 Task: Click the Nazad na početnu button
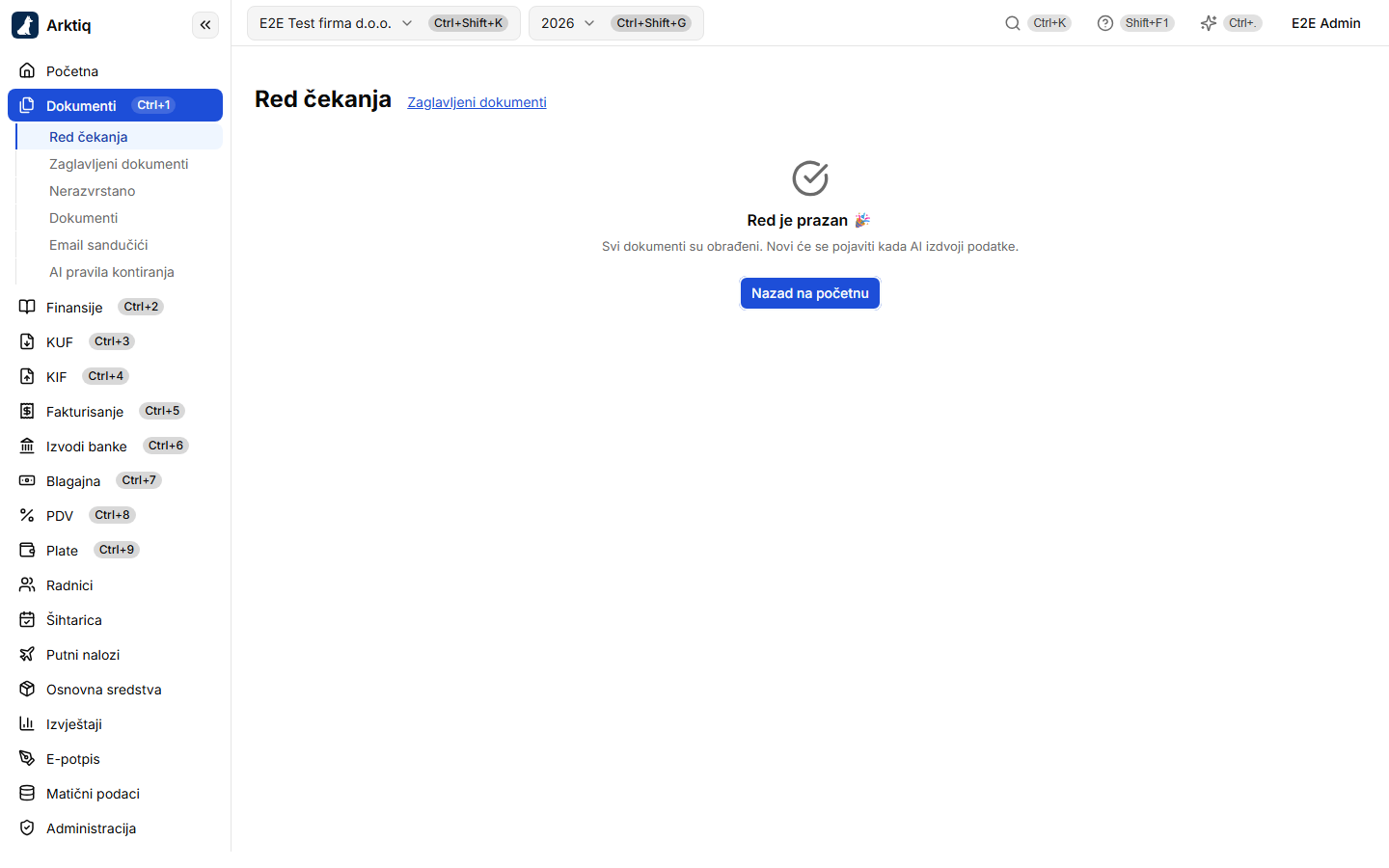click(x=810, y=293)
